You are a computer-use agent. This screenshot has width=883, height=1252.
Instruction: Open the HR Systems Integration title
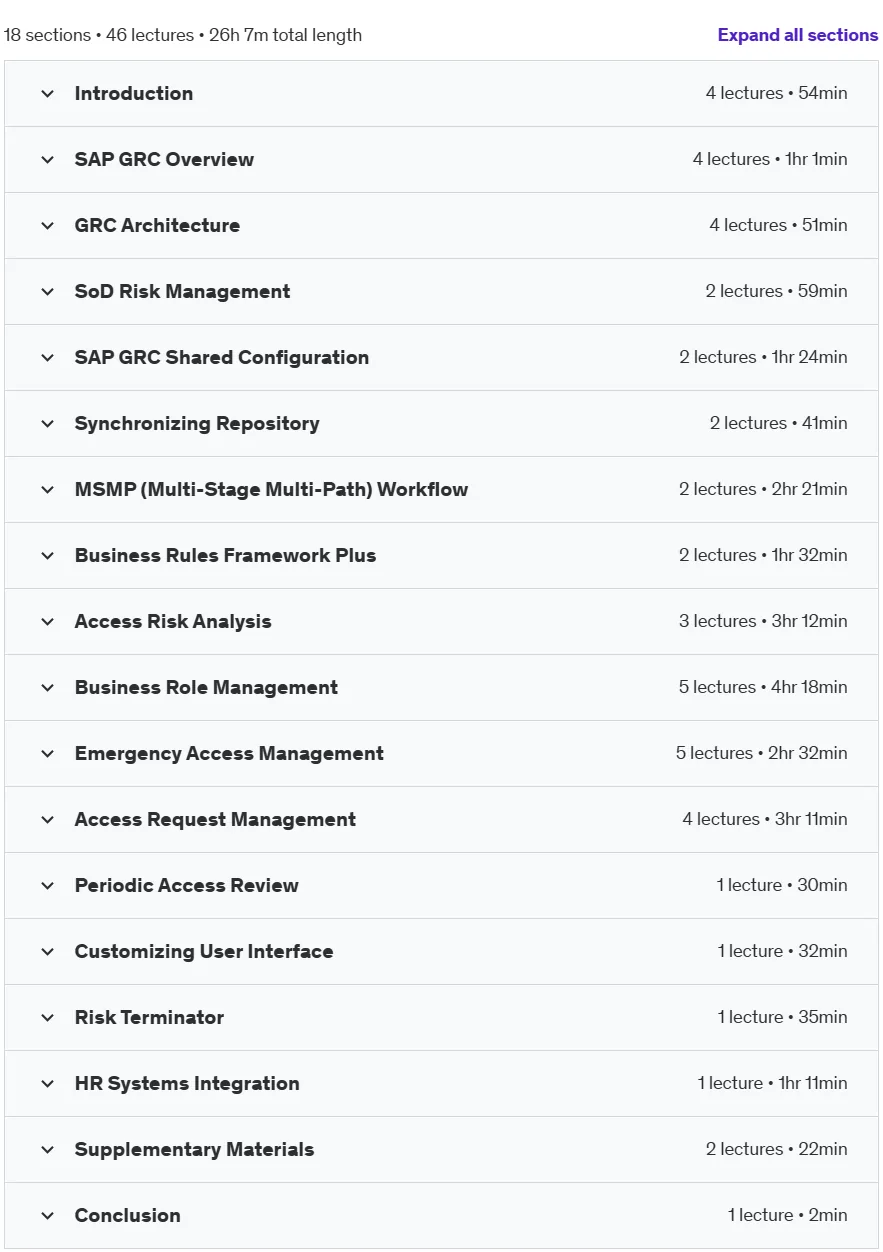(x=187, y=1084)
